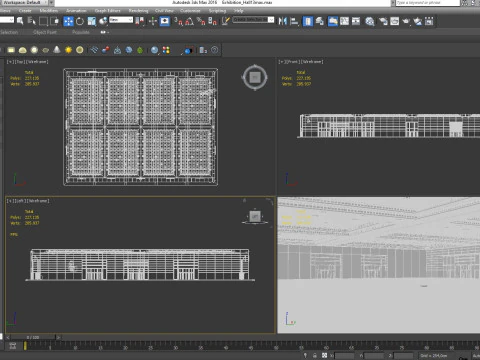Image resolution: width=480 pixels, height=360 pixels.
Task: Click the Align tool icon
Action: click(294, 21)
